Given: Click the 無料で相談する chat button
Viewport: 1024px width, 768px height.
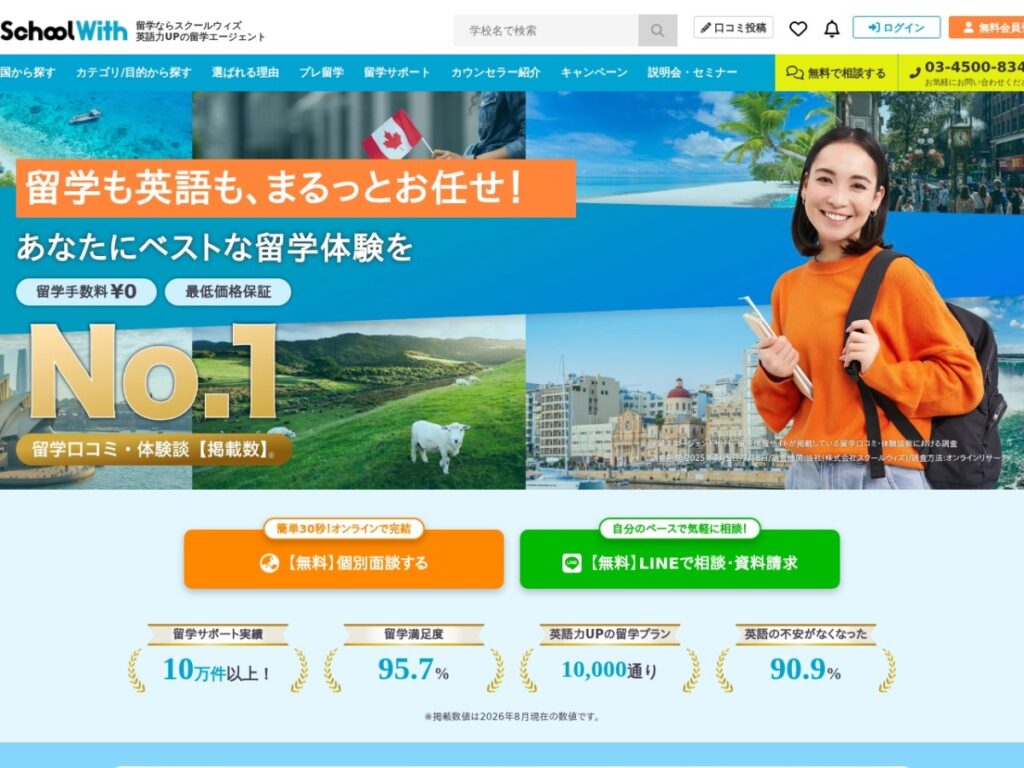Looking at the screenshot, I should pyautogui.click(x=836, y=72).
